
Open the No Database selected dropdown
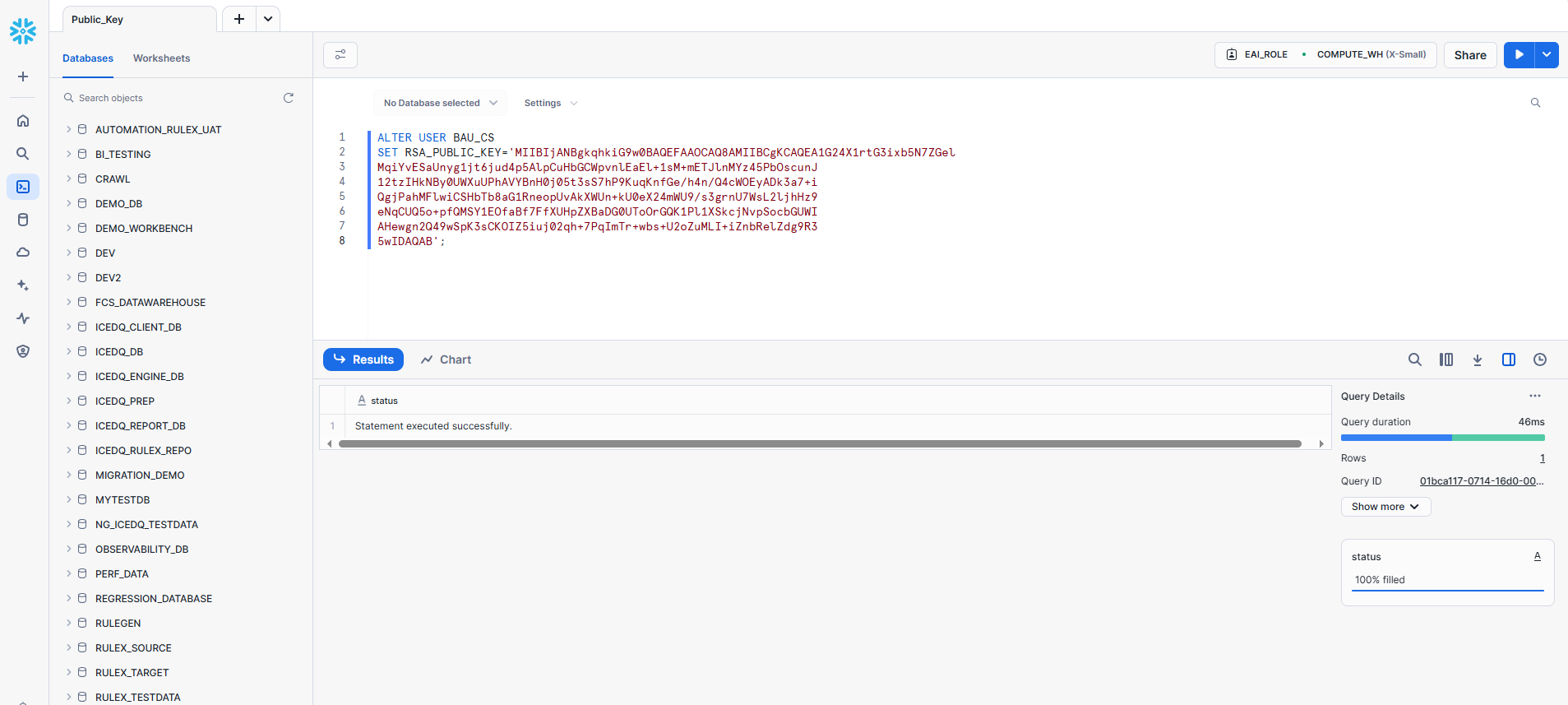(440, 103)
